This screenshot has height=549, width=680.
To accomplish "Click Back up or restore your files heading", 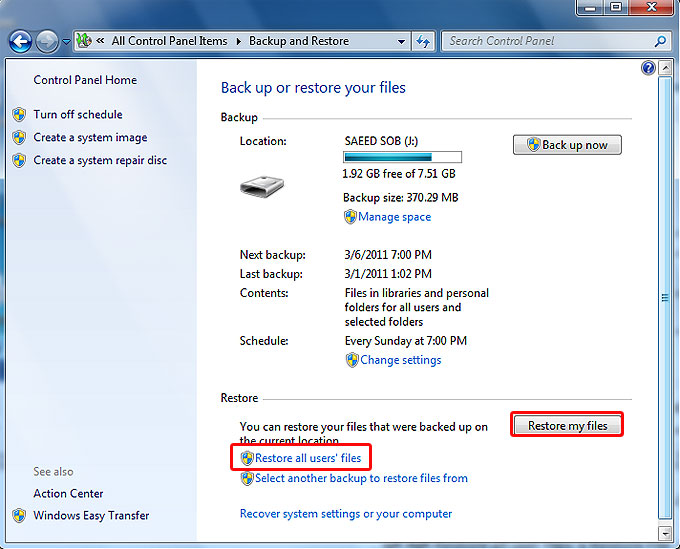I will (313, 88).
